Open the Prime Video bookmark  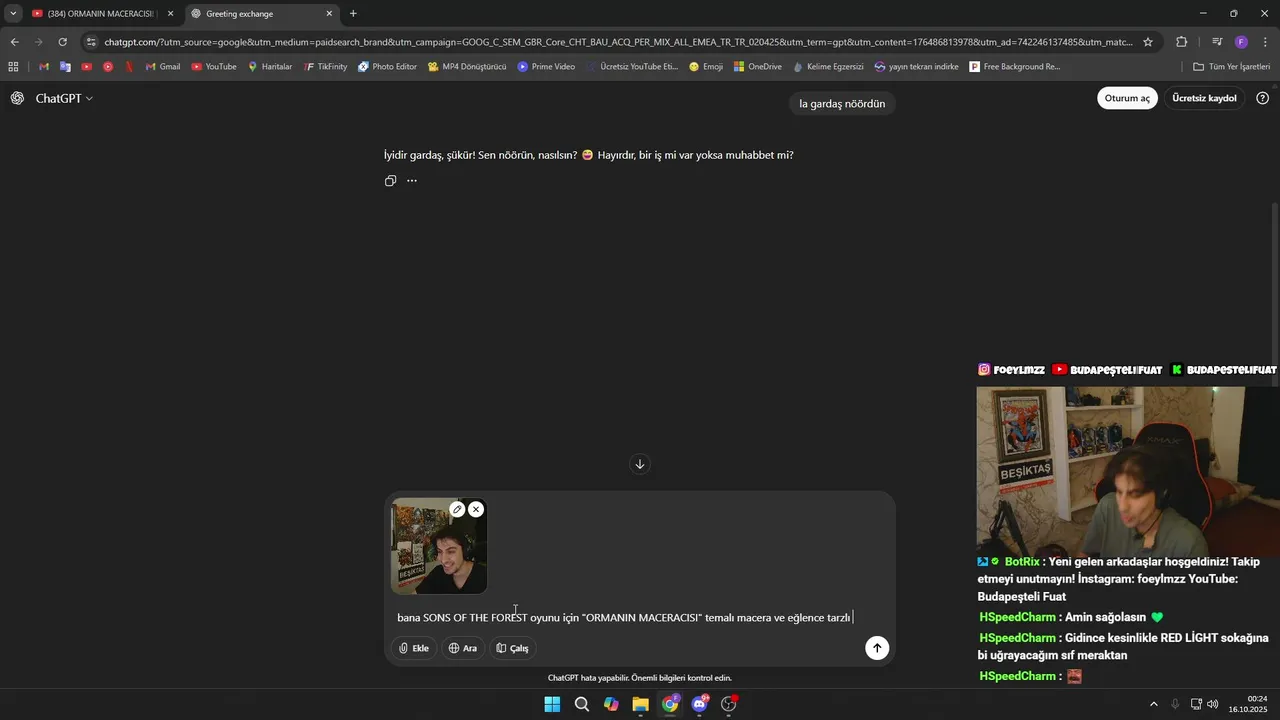pyautogui.click(x=546, y=67)
